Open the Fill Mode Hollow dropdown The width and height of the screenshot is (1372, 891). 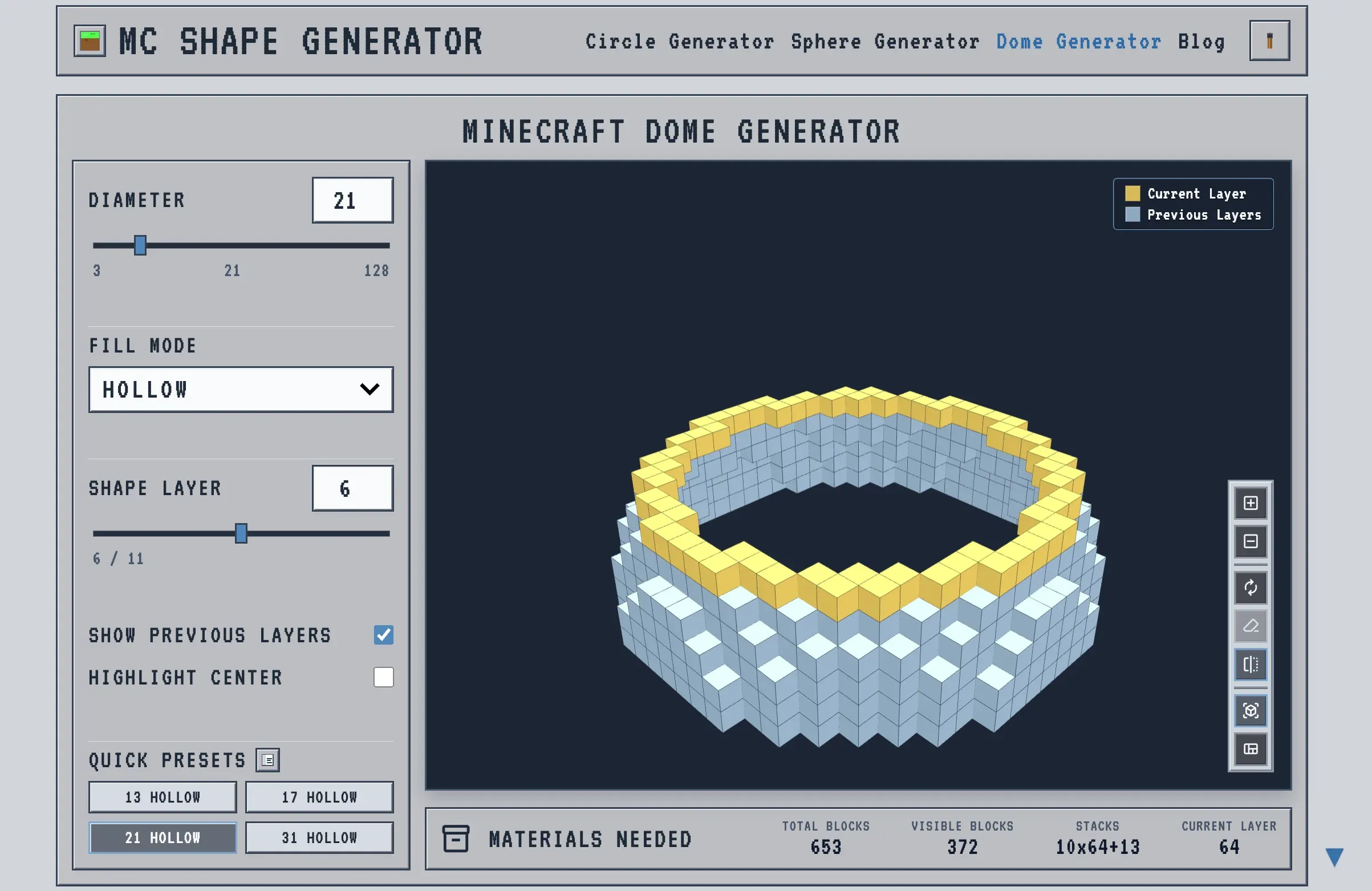[x=241, y=389]
